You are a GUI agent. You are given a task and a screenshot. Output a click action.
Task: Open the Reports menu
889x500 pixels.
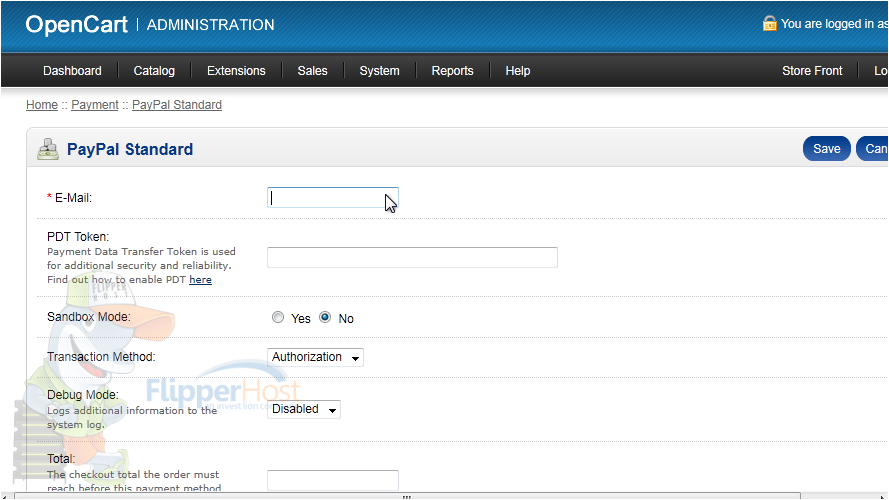[x=452, y=71]
